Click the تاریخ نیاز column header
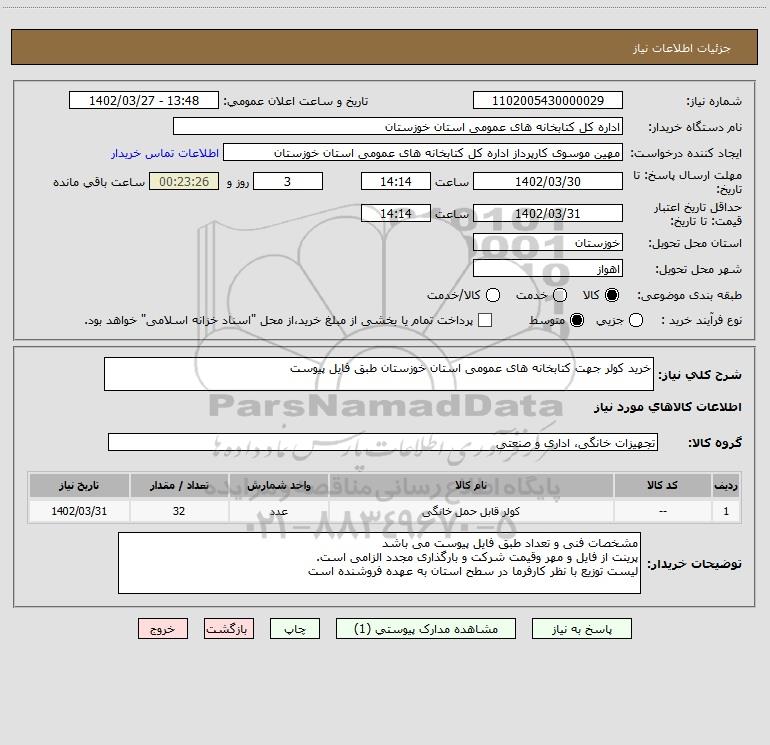 click(79, 485)
